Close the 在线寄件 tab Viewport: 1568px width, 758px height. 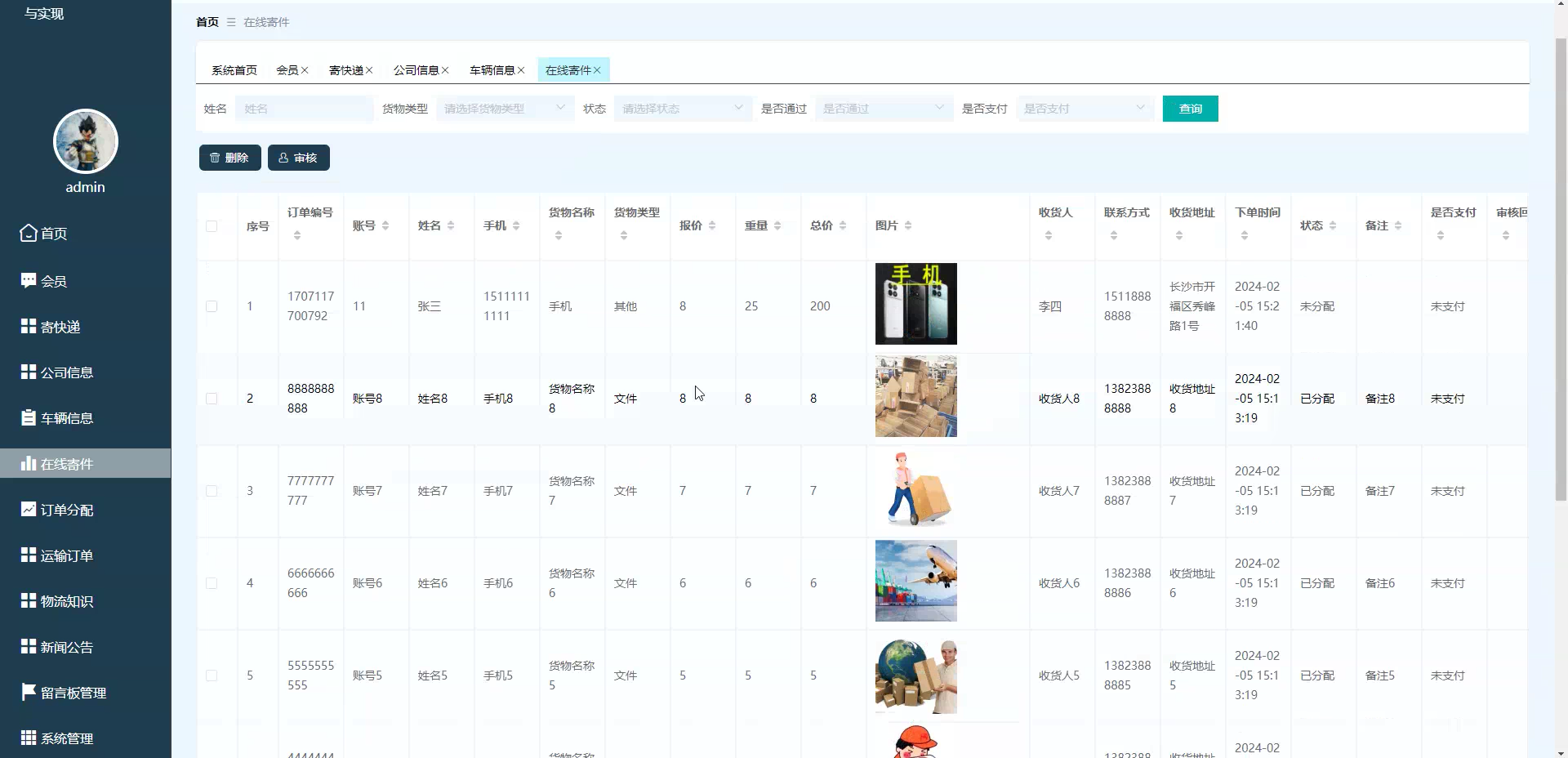pyautogui.click(x=599, y=70)
